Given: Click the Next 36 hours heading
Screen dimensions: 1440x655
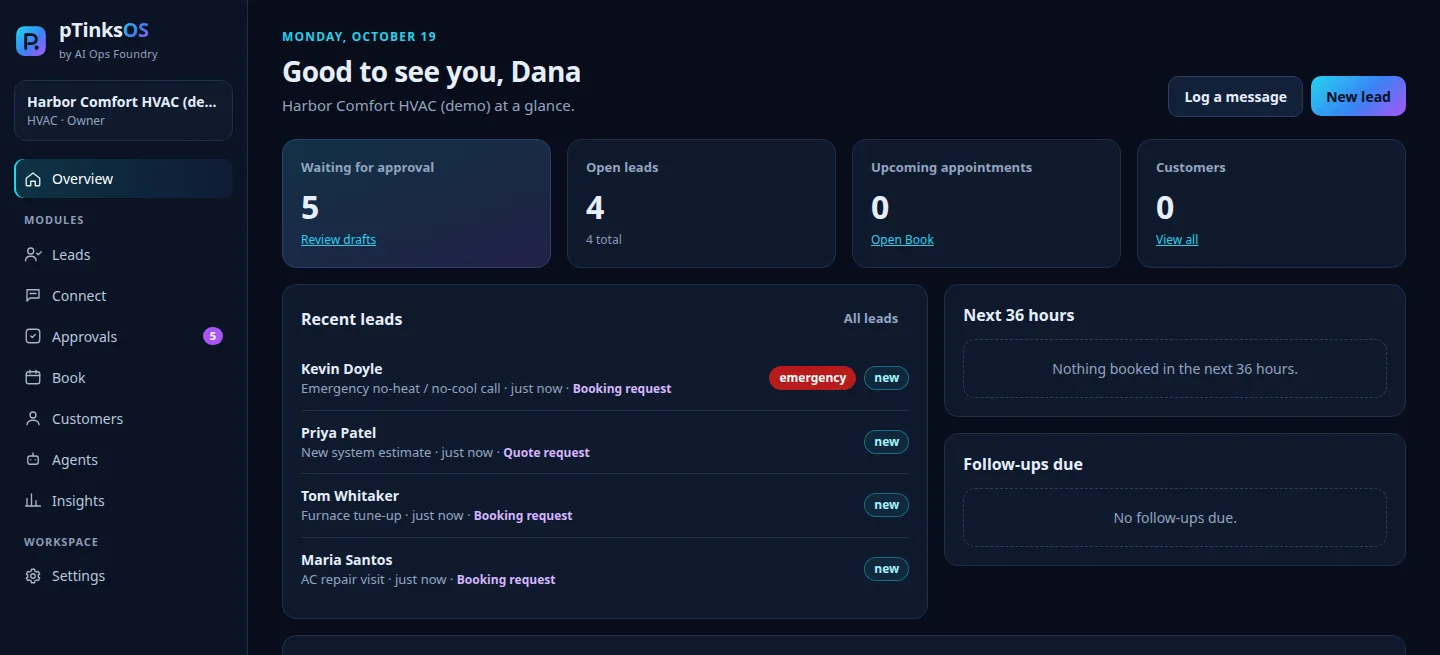Looking at the screenshot, I should coord(1019,315).
